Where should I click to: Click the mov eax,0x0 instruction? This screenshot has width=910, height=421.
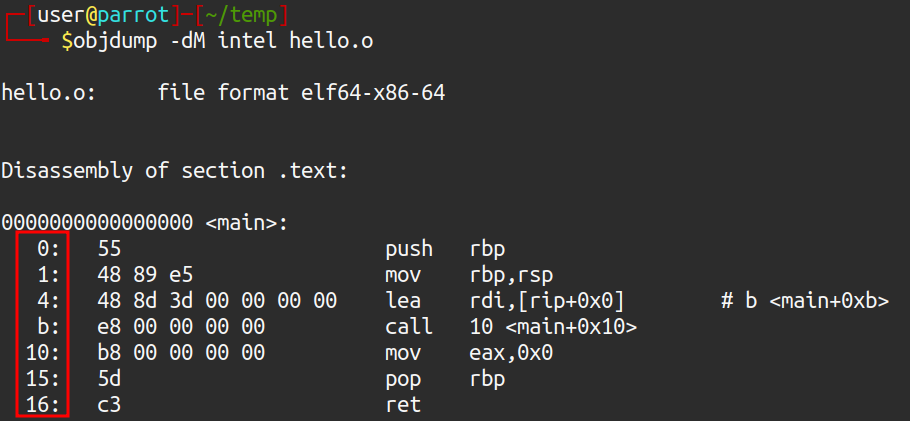(469, 352)
